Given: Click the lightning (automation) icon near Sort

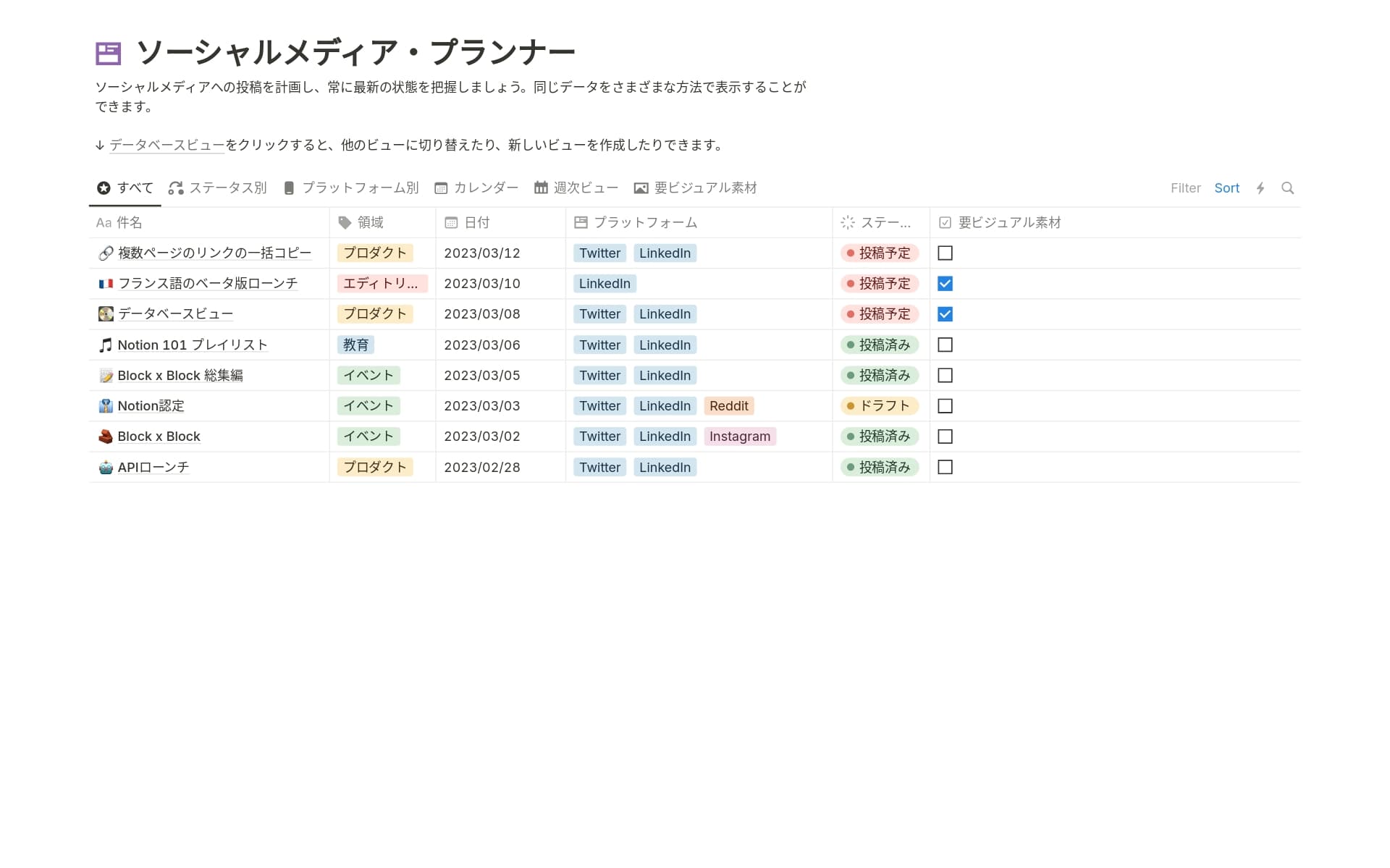Looking at the screenshot, I should [1261, 187].
